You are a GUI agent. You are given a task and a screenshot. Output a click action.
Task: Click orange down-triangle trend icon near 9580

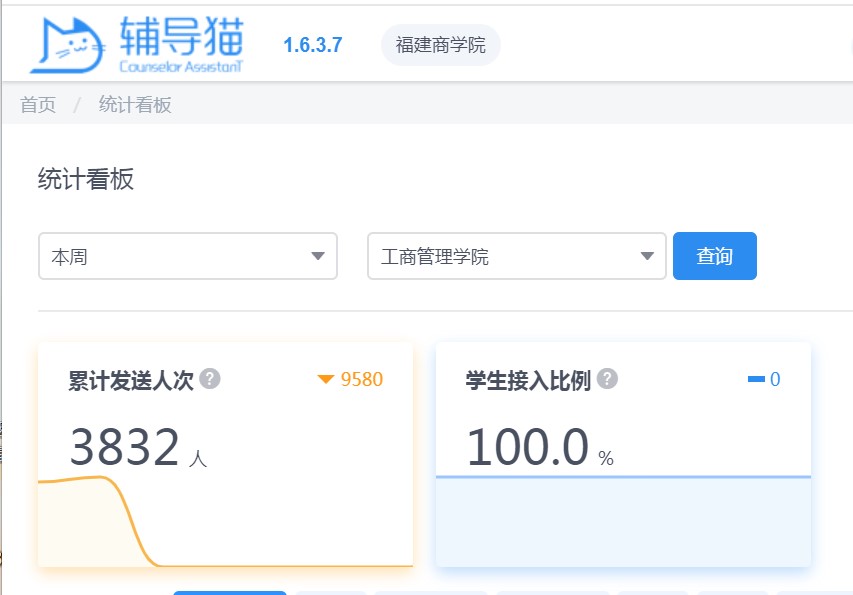(x=325, y=379)
